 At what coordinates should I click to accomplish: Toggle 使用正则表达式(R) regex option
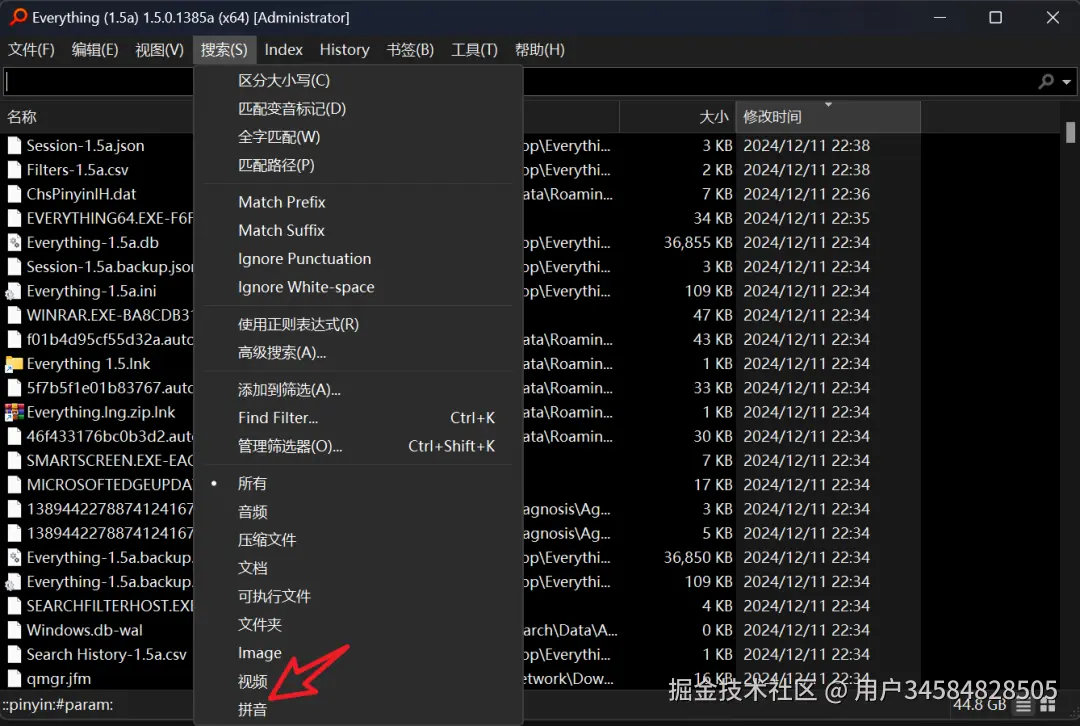[359, 324]
